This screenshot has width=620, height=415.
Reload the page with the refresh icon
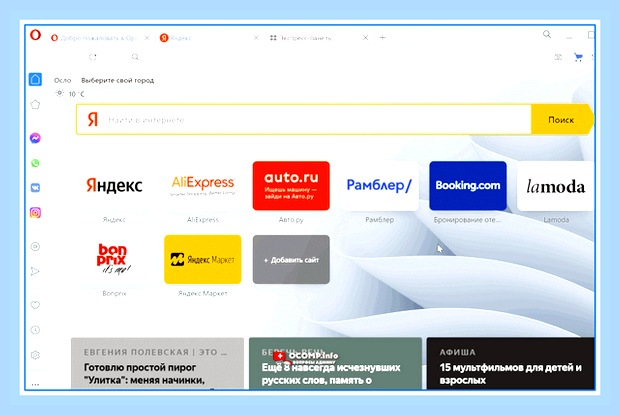[93, 57]
